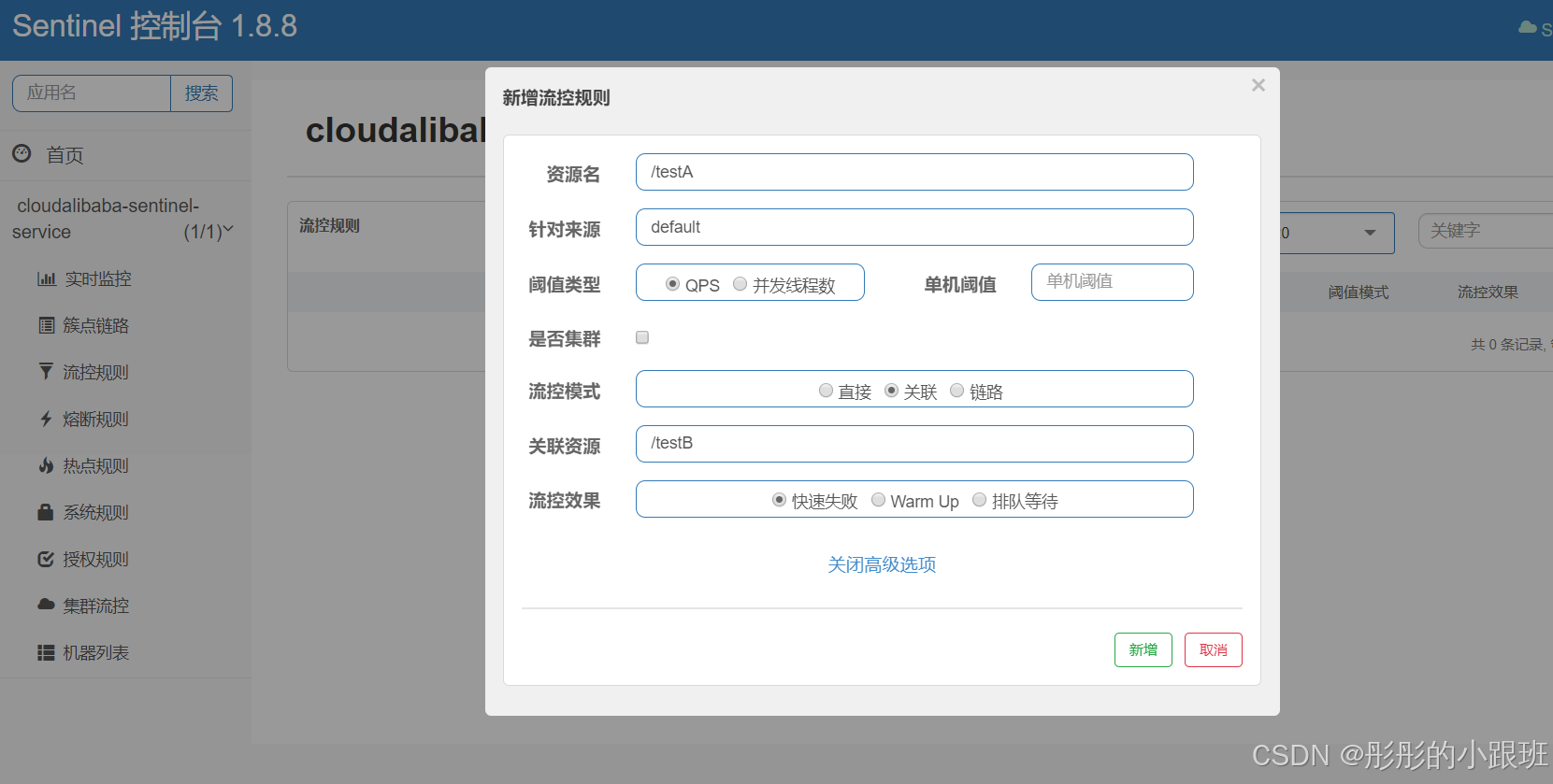
Task: Open the 机器列表 menu item
Action: pos(96,652)
